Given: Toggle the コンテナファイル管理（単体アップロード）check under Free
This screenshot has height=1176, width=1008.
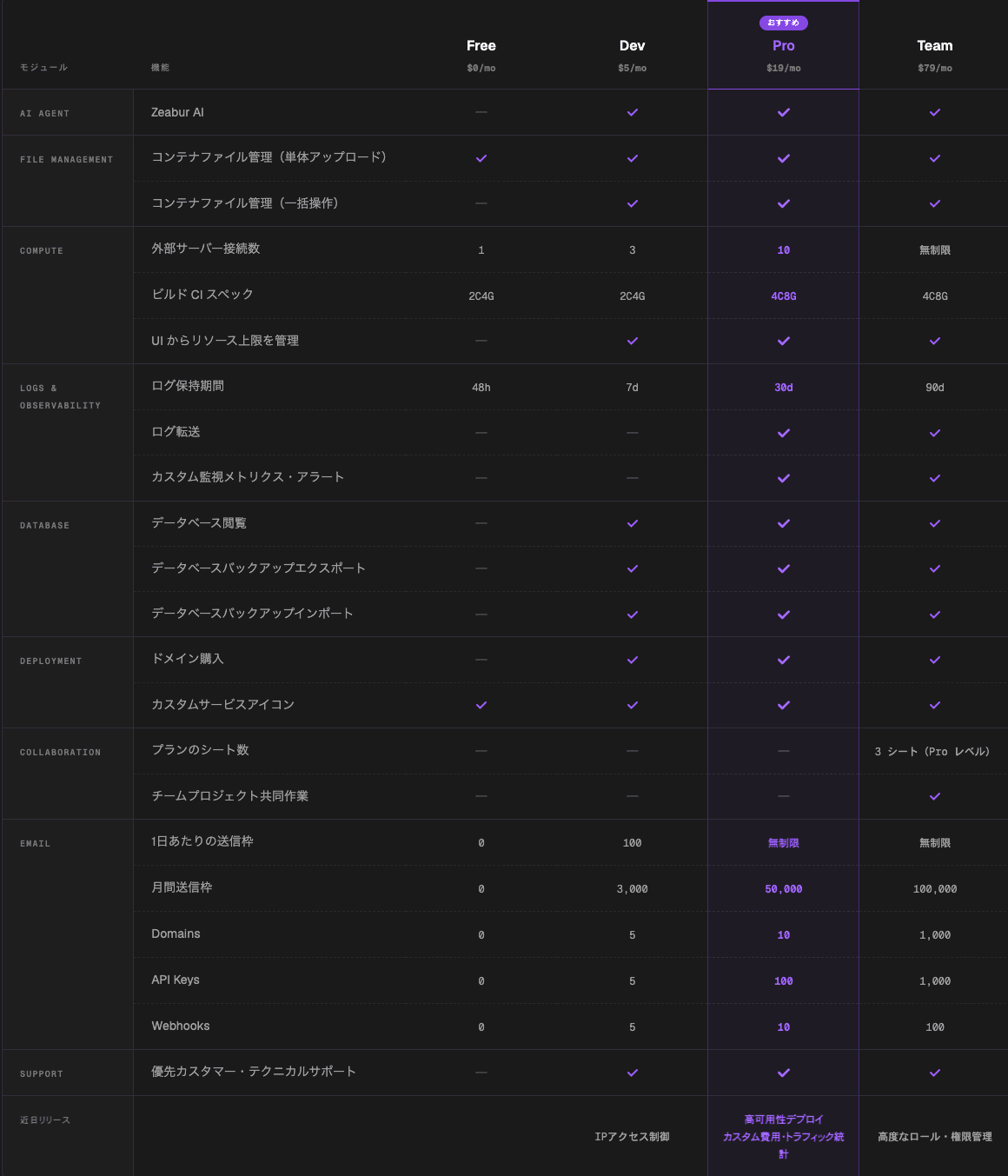Looking at the screenshot, I should 481,158.
